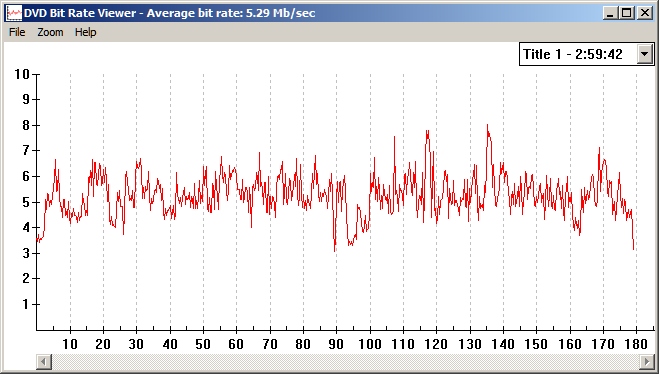Click the x-axis label 150
659x374 pixels.
click(536, 345)
